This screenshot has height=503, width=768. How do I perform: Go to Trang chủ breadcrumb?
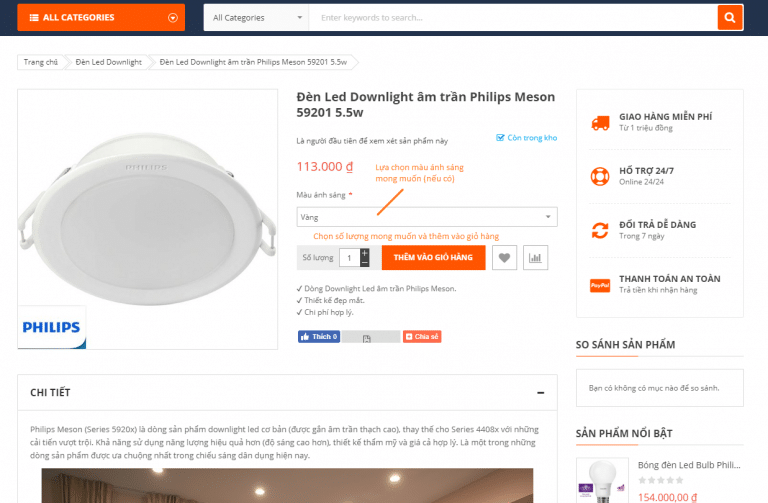coord(41,62)
